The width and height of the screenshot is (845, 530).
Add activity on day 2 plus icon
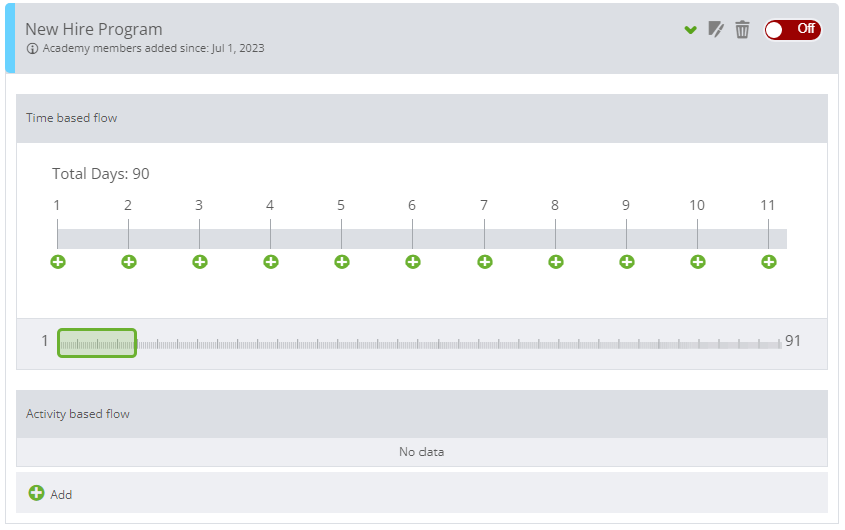click(129, 261)
